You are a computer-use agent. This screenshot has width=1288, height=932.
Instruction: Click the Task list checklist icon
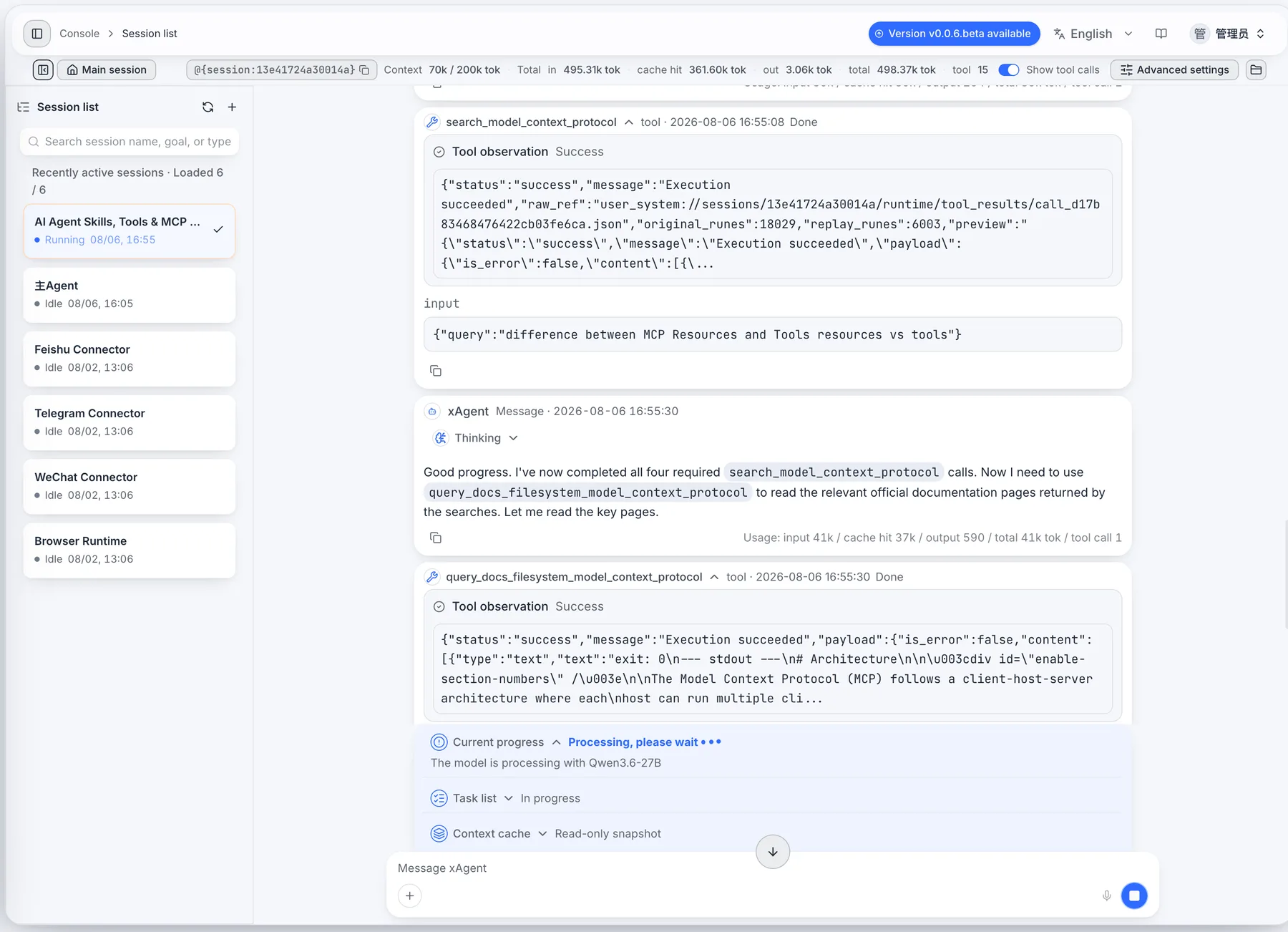coord(439,798)
